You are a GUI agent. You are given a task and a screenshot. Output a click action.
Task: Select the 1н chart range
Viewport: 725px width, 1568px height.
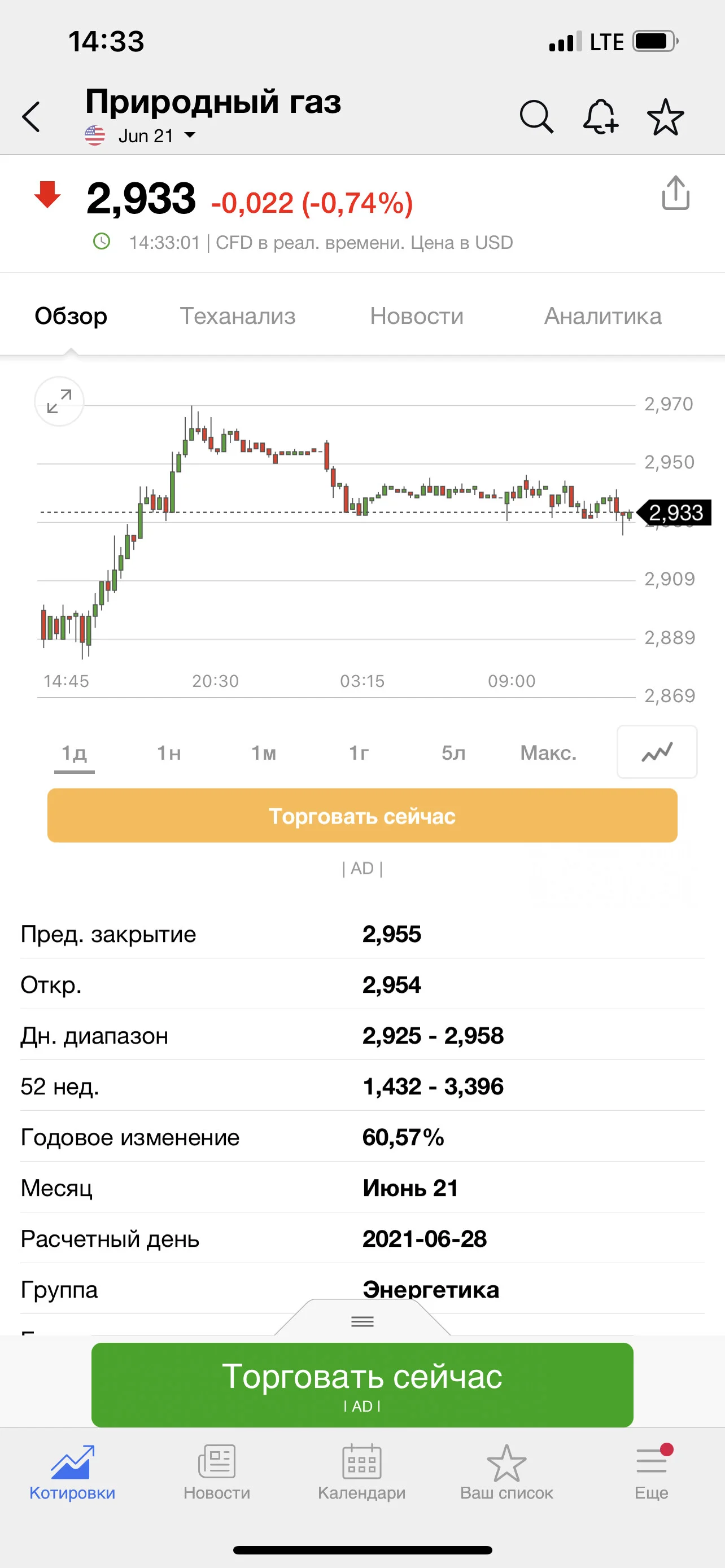point(169,753)
